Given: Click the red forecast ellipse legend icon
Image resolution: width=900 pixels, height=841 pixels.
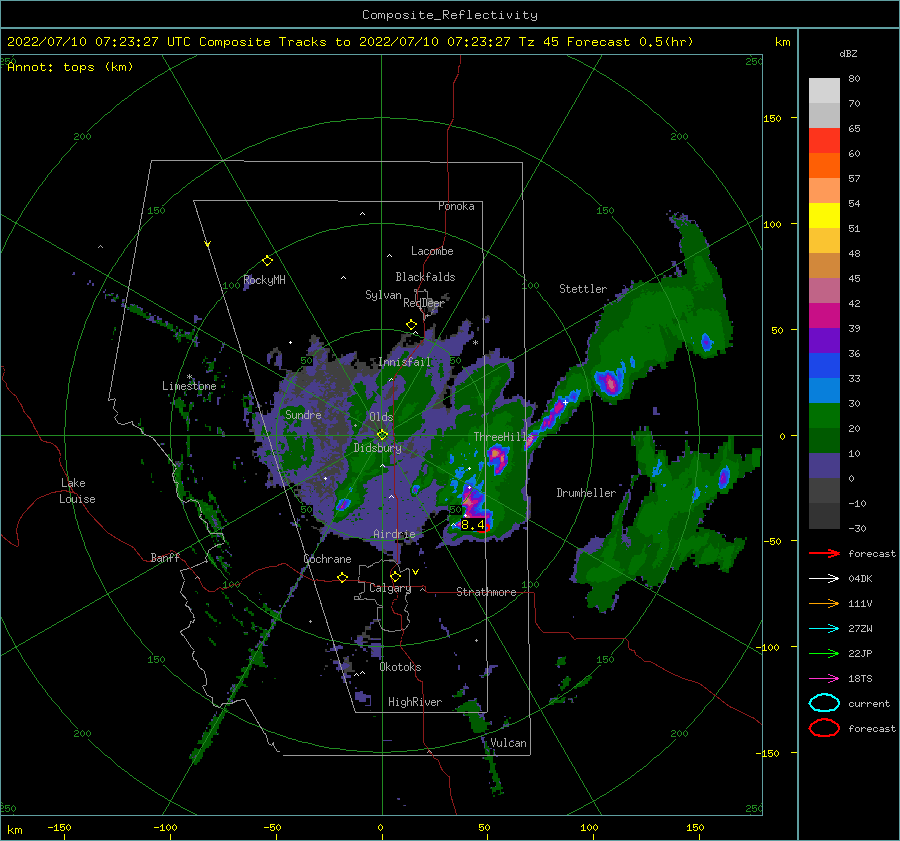Looking at the screenshot, I should pyautogui.click(x=824, y=728).
